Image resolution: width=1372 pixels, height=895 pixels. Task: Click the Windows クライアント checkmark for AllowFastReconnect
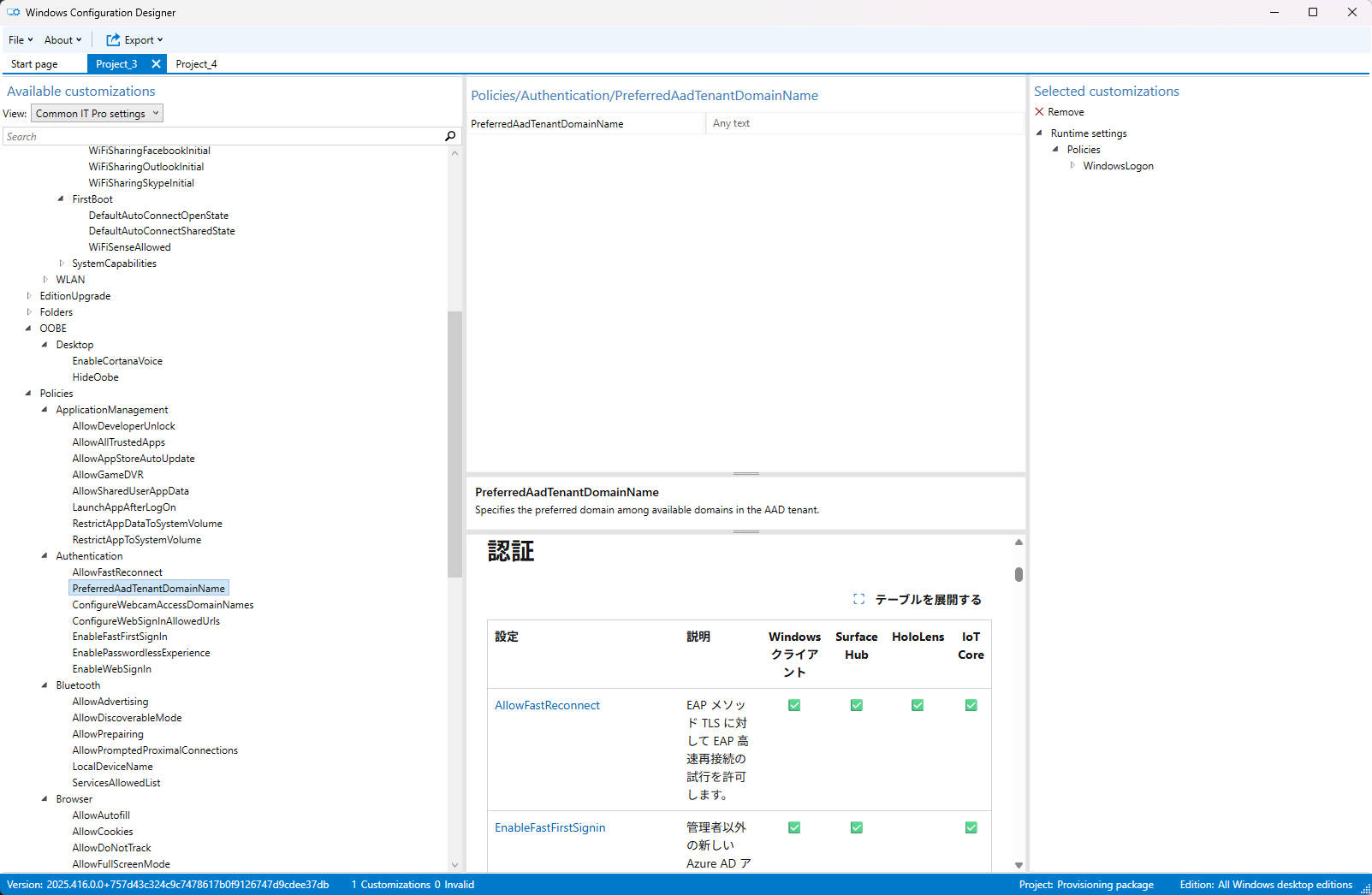(794, 705)
